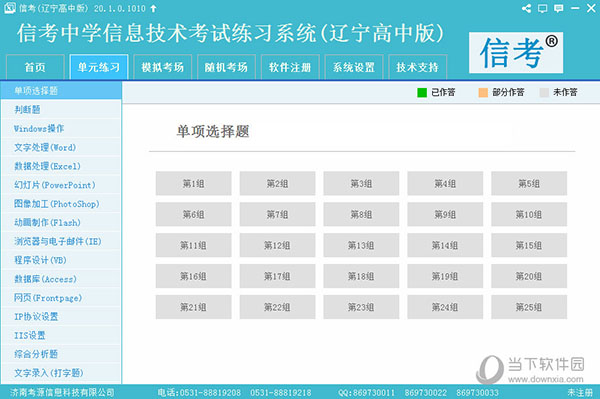The width and height of the screenshot is (600, 399).
Task: Open the 技术支持 tab
Action: (x=417, y=67)
